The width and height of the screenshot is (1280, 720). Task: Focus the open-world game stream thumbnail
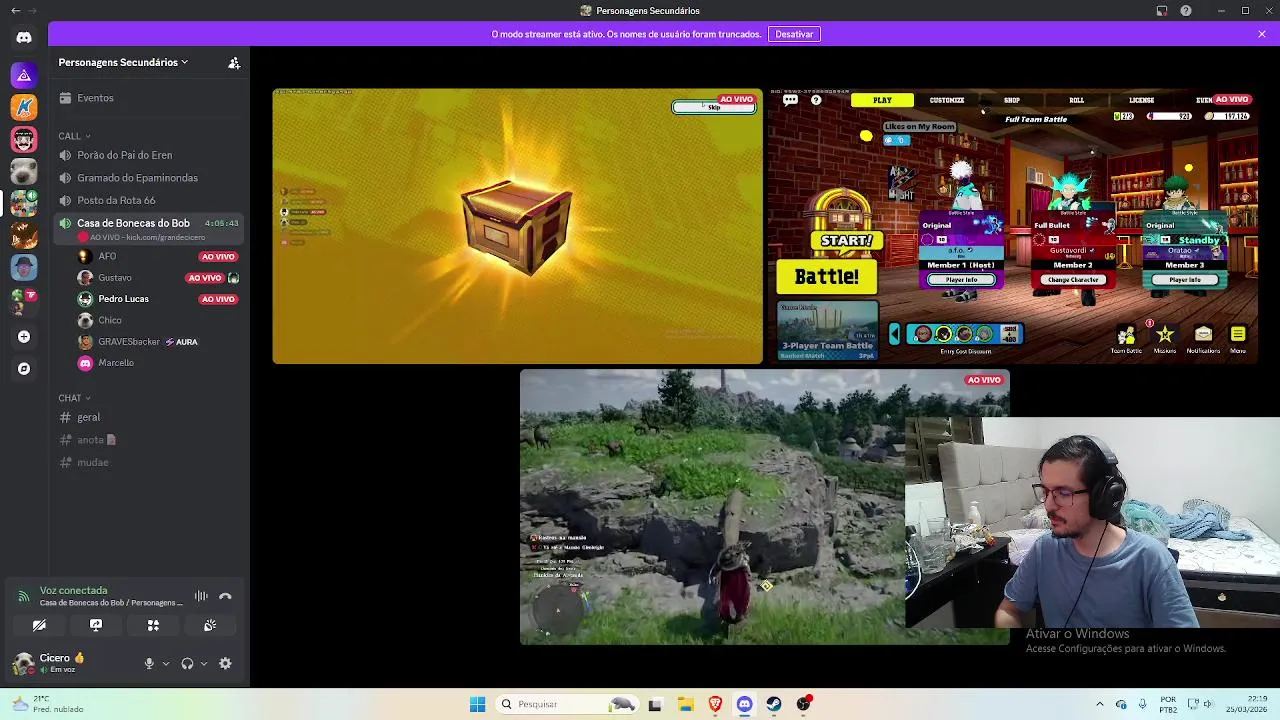764,507
